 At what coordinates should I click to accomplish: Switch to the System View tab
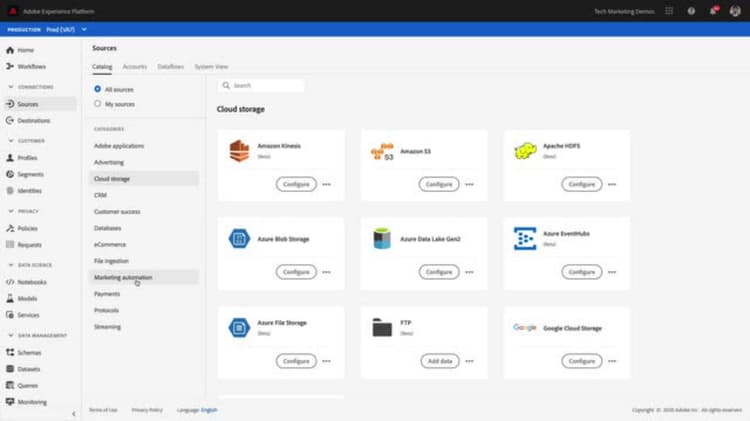(211, 66)
